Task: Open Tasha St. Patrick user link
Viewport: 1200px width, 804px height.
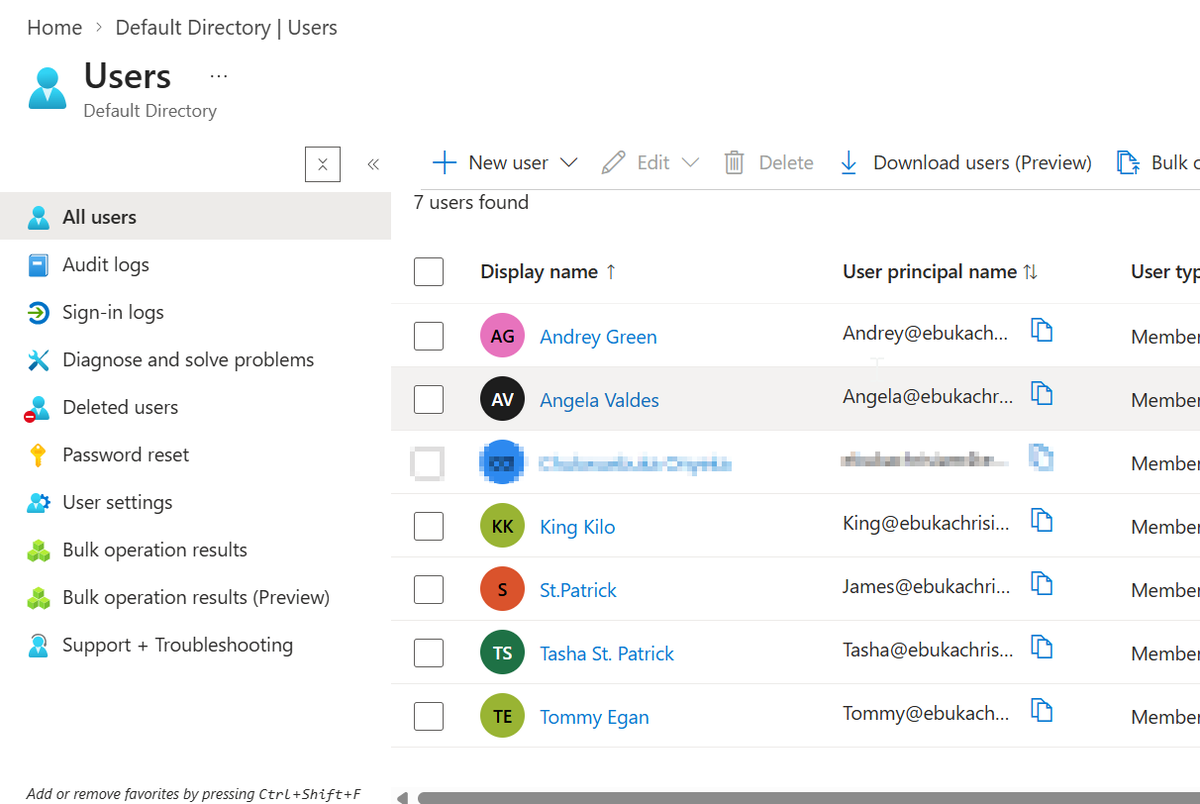Action: [607, 654]
